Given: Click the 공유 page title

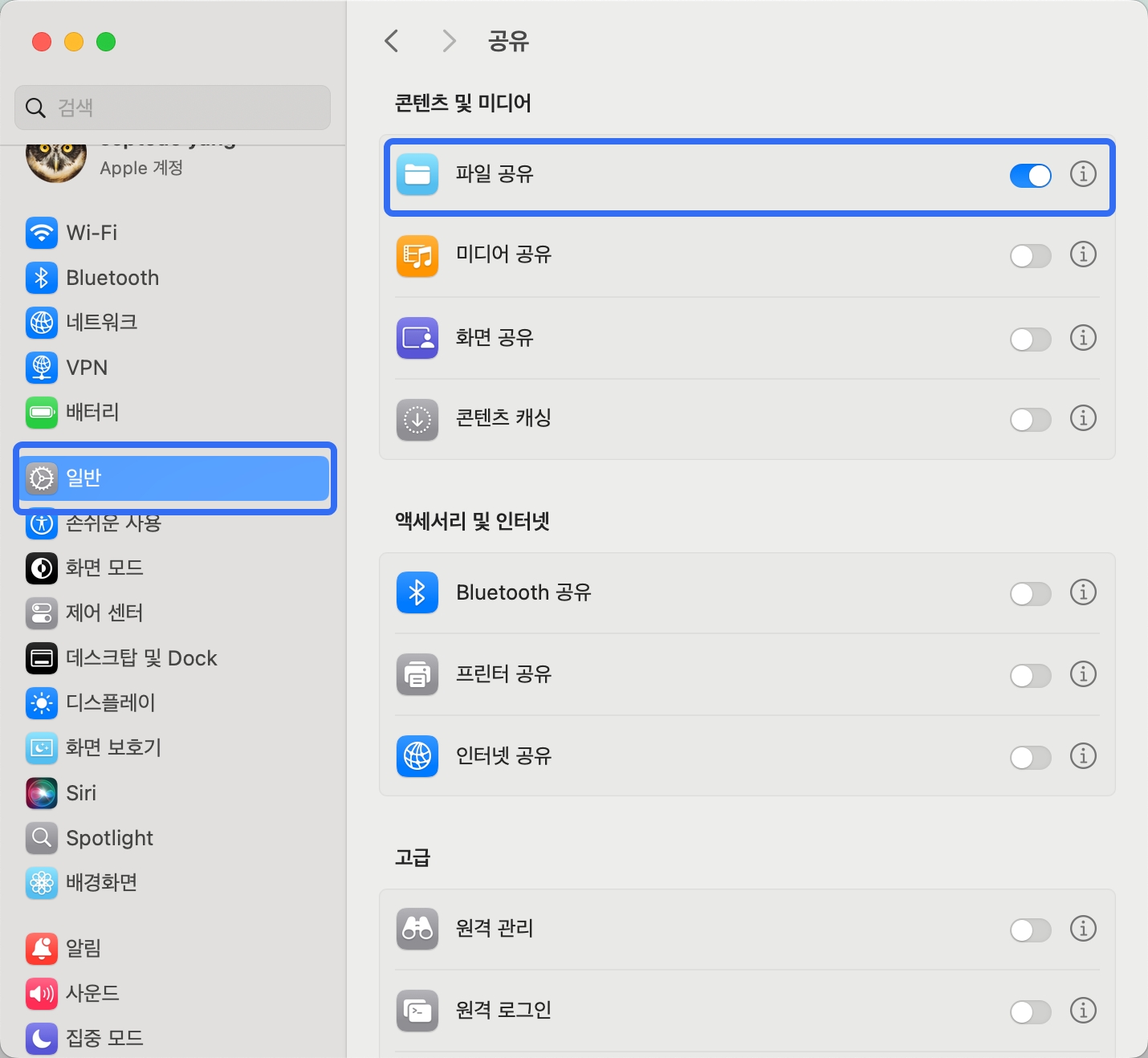Looking at the screenshot, I should (509, 41).
